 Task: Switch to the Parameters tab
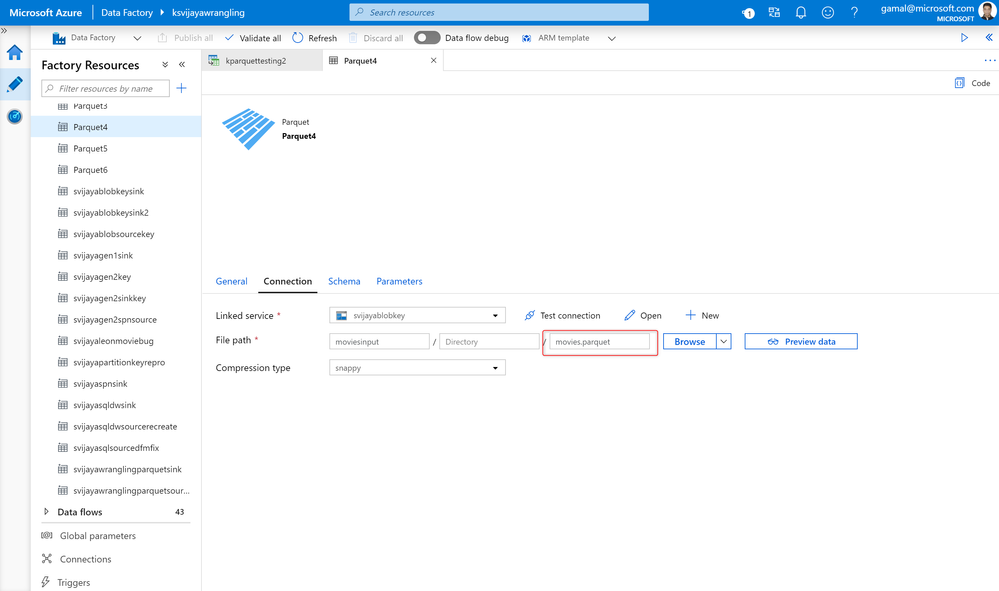coord(399,281)
